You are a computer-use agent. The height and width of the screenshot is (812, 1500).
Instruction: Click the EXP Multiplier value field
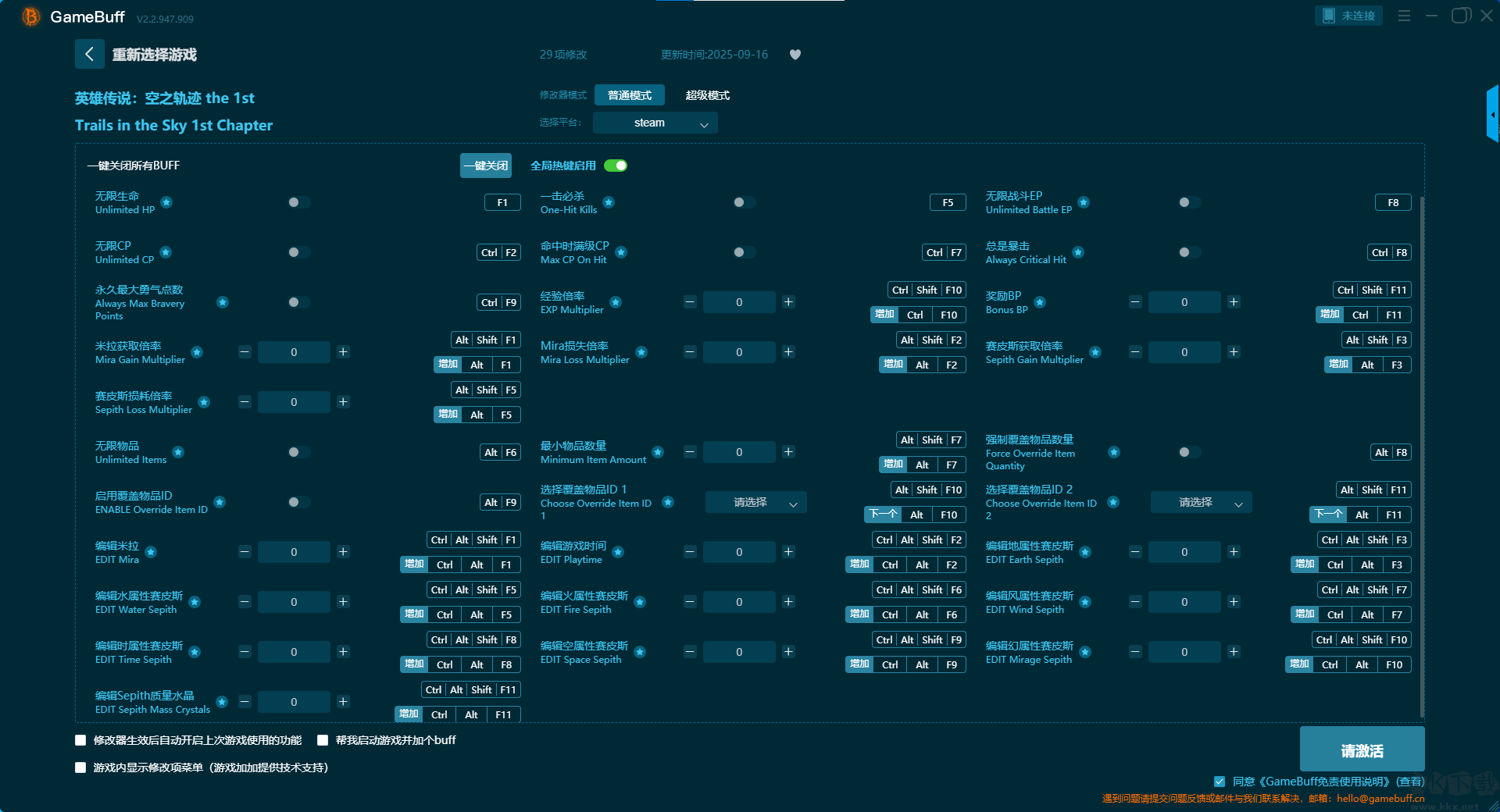(x=739, y=302)
